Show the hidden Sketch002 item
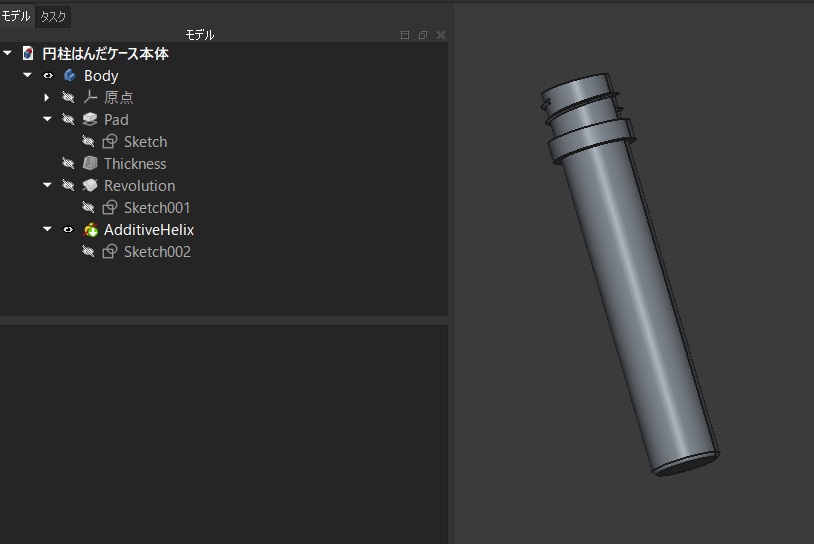The height and width of the screenshot is (544, 814). [88, 251]
